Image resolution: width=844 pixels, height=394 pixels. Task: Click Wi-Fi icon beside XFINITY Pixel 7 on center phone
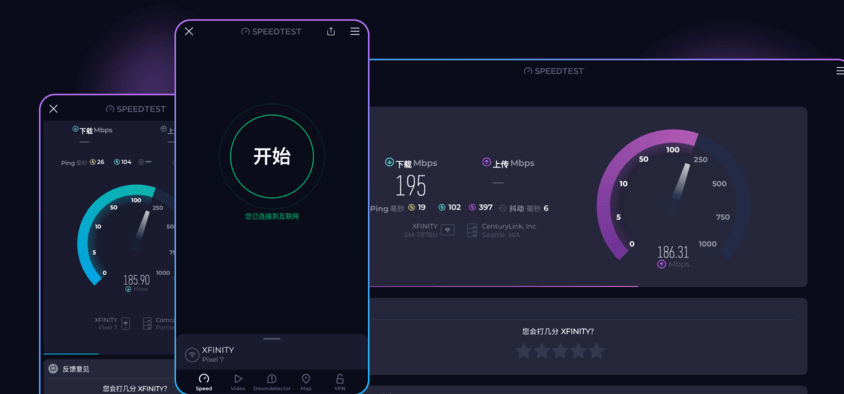pos(192,355)
